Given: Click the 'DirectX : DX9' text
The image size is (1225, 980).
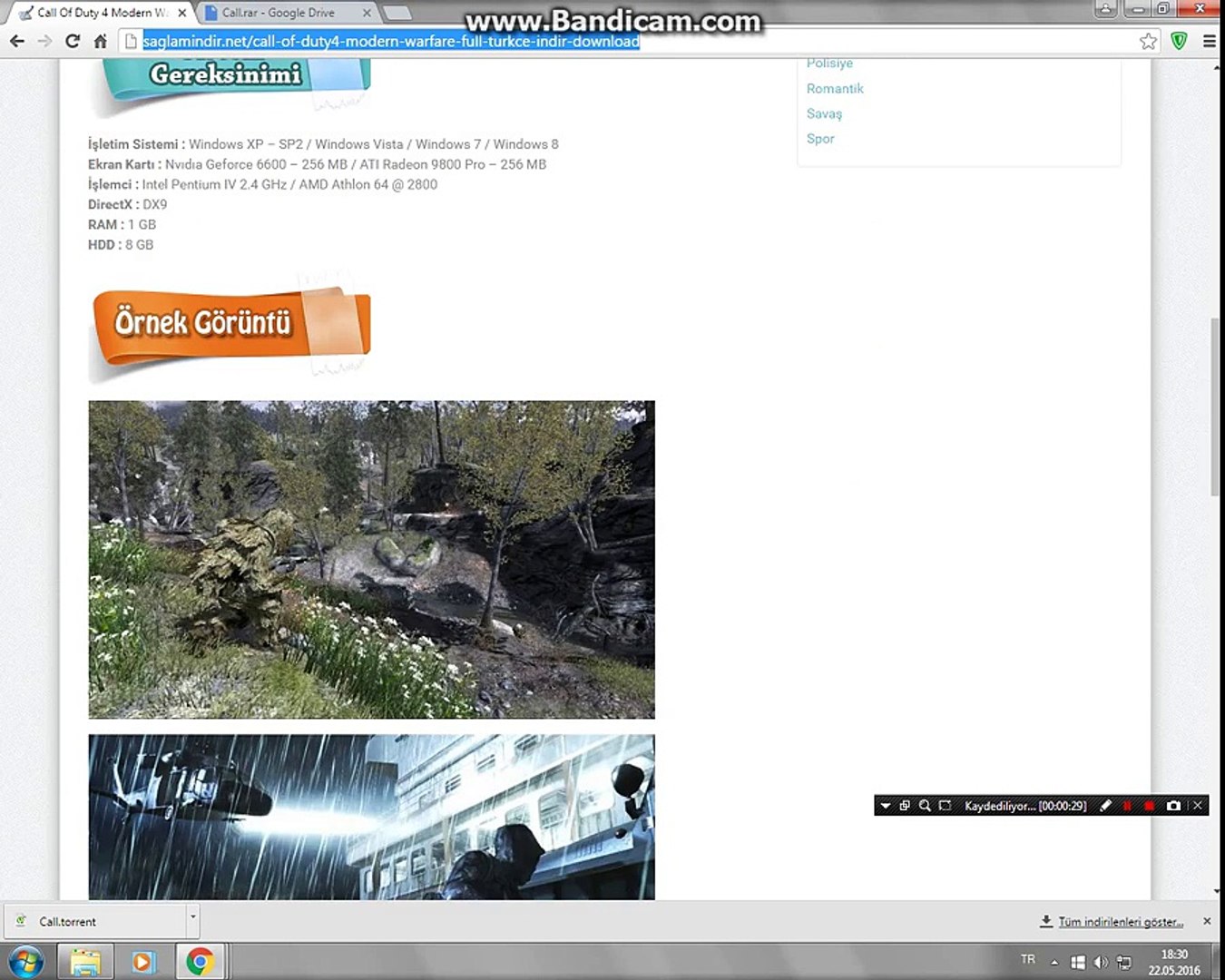Looking at the screenshot, I should [x=127, y=204].
